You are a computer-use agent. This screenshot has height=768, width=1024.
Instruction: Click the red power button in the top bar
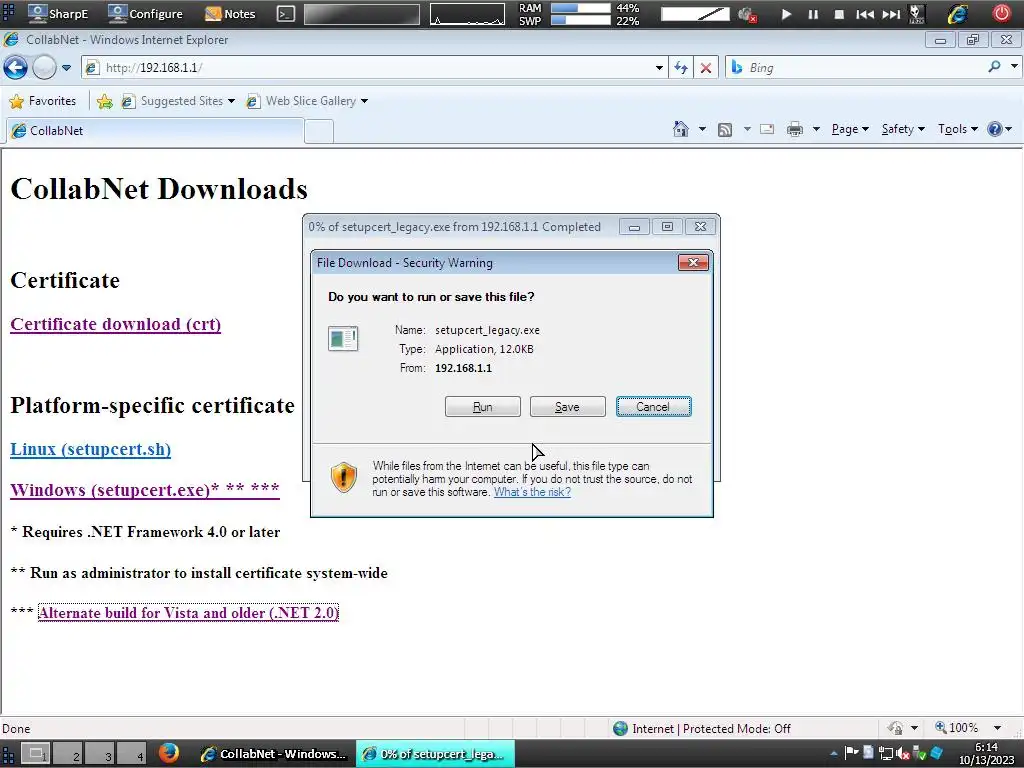click(1001, 13)
